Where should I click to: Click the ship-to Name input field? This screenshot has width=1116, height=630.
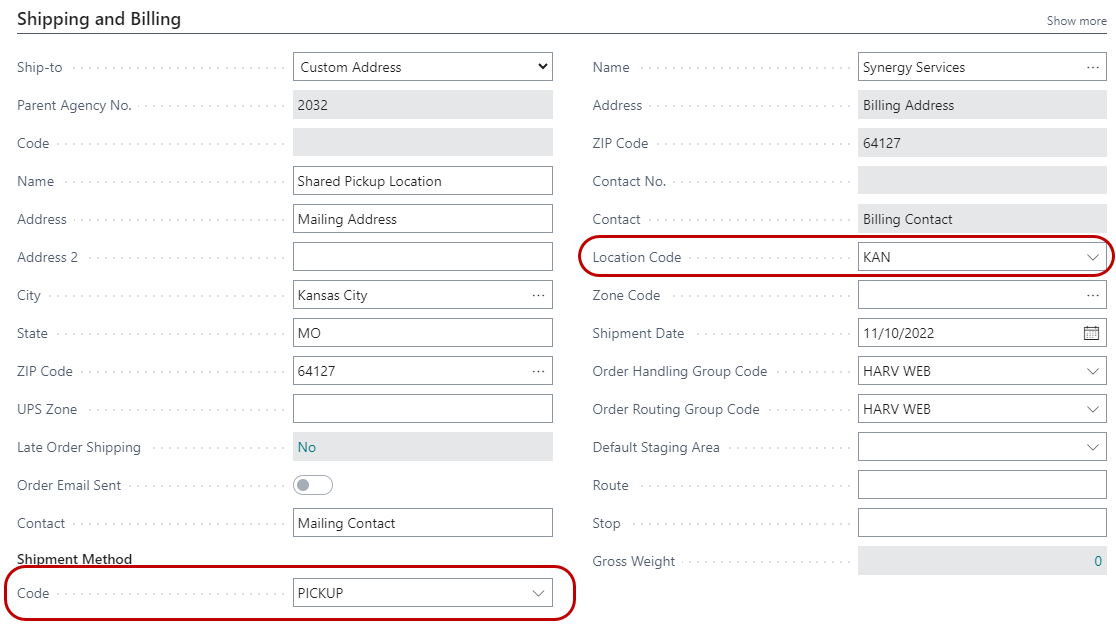click(422, 181)
